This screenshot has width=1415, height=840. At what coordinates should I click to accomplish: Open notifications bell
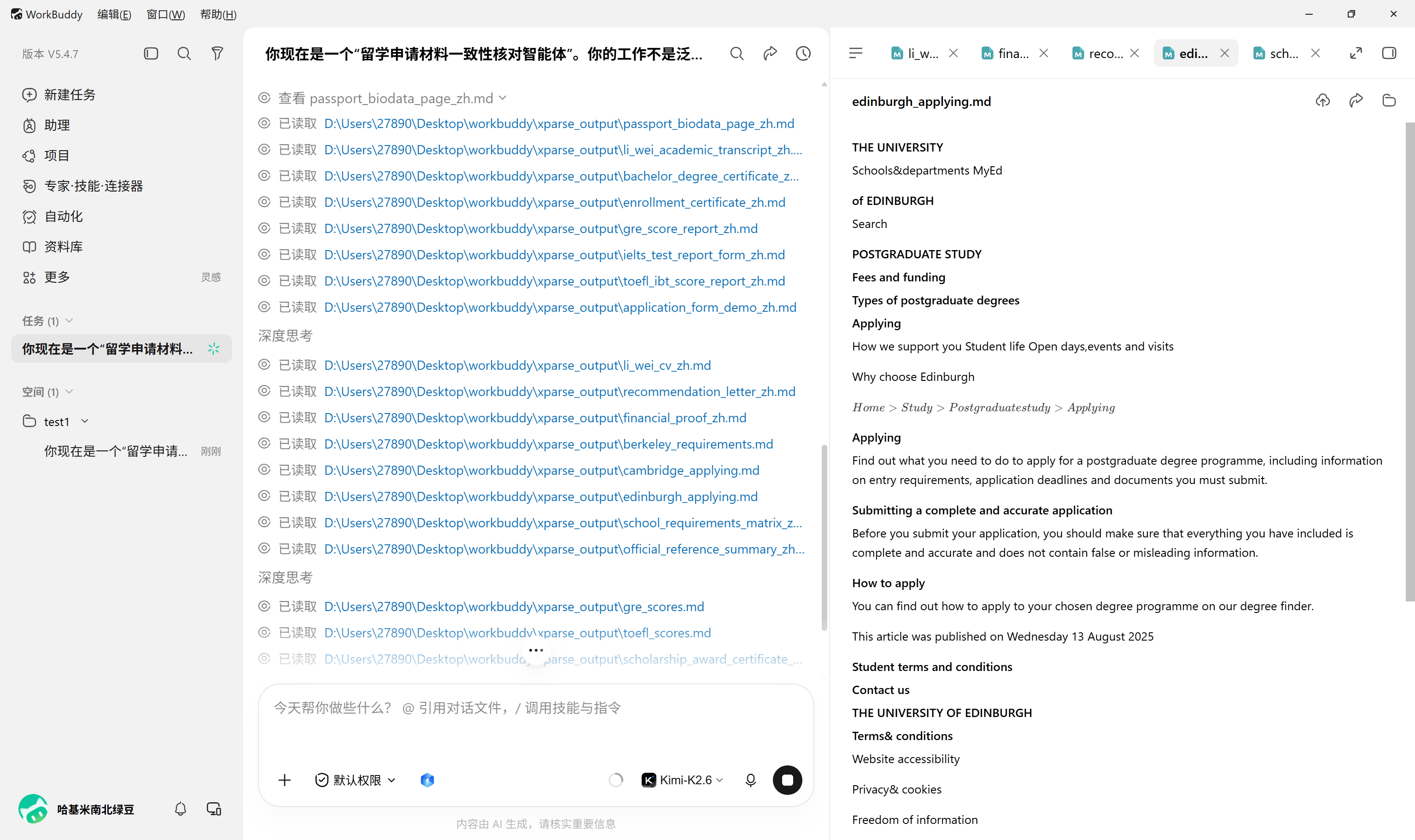tap(181, 809)
